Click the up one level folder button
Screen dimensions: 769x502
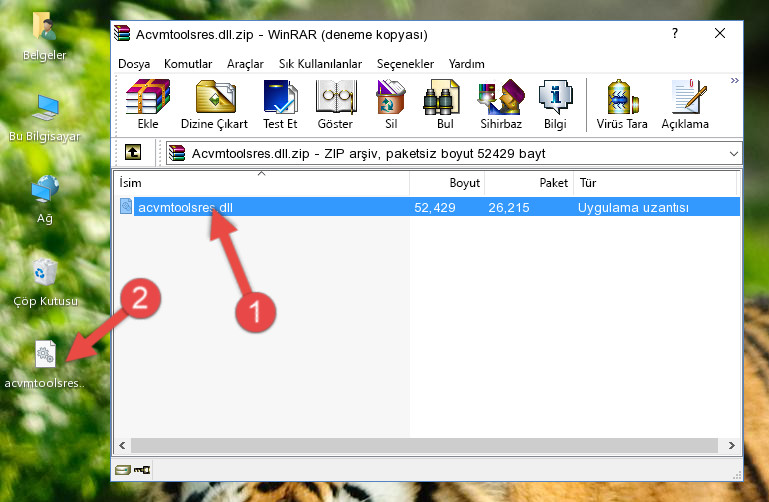(133, 152)
